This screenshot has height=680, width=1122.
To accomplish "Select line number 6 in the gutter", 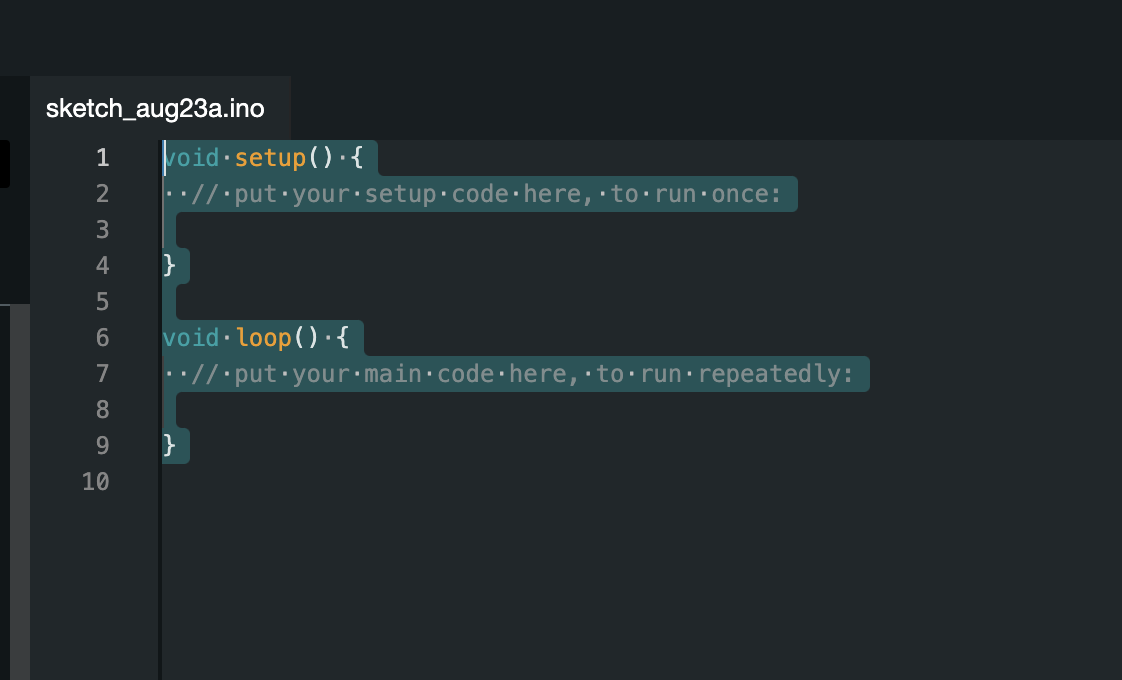I will pyautogui.click(x=102, y=338).
